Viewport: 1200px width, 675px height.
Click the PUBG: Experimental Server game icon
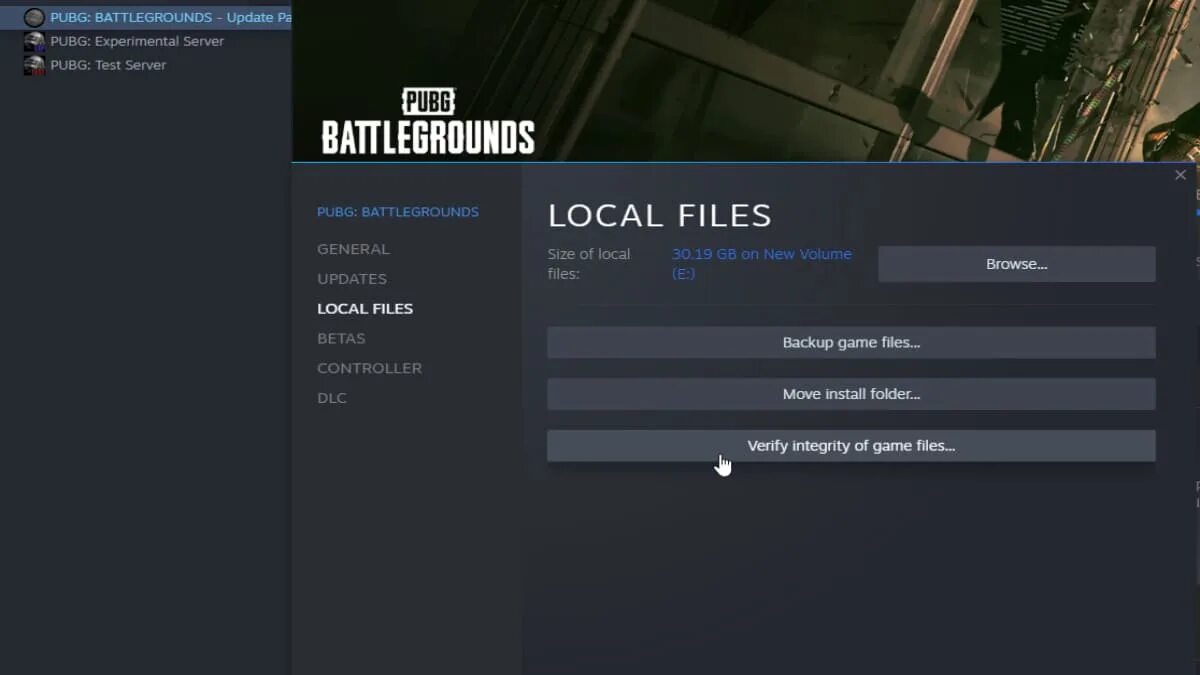click(34, 41)
